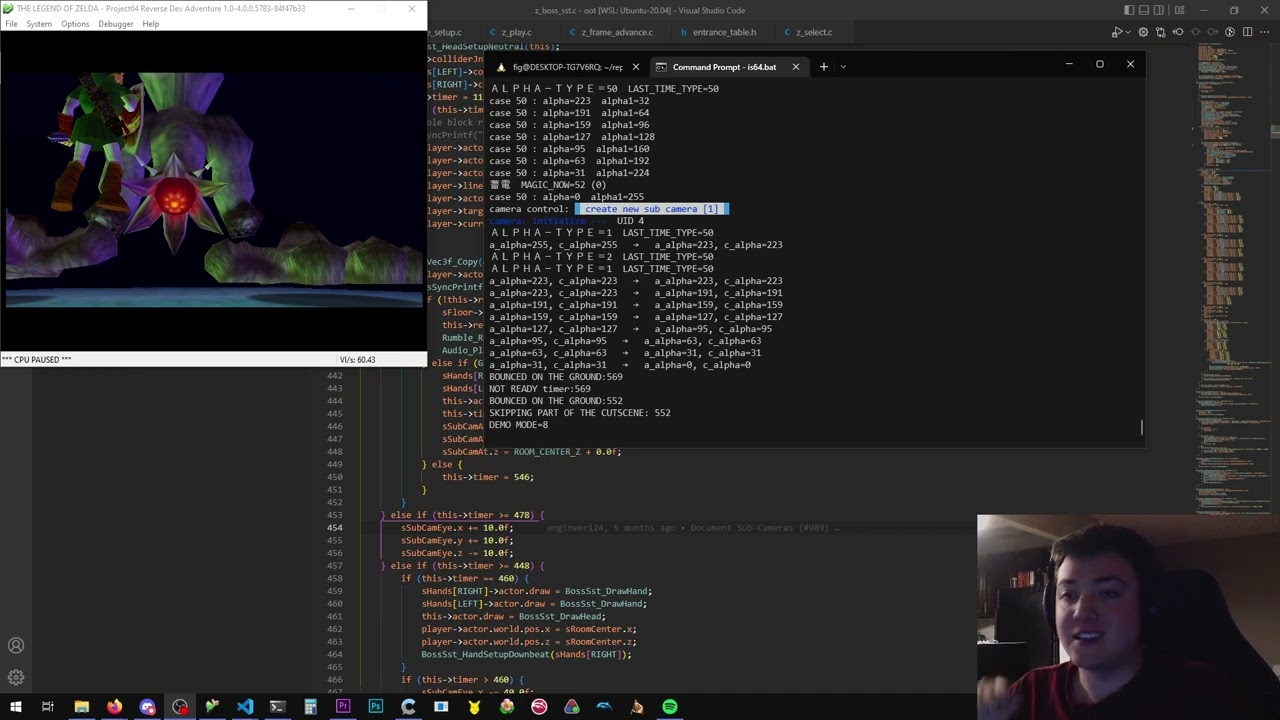Select the Command Prompt - is64.bat tab
Viewport: 1280px width, 720px height.
coord(727,67)
